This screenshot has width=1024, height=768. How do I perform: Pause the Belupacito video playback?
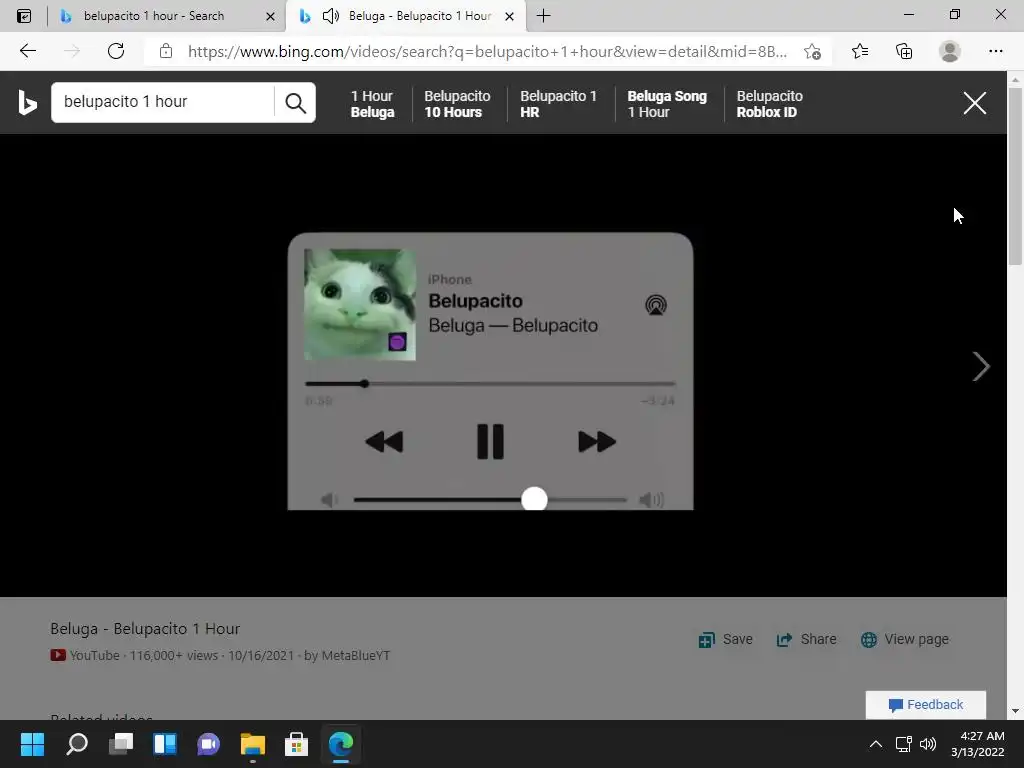point(490,442)
